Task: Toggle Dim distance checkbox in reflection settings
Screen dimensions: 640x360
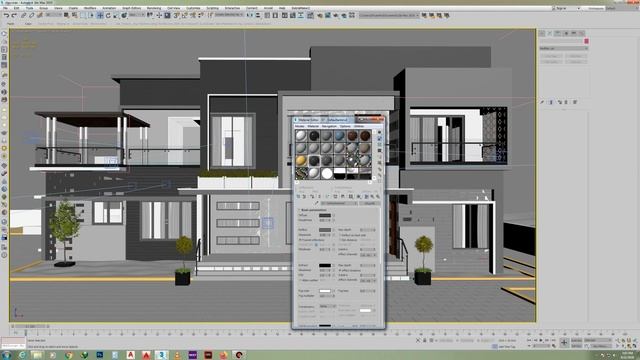Action: [x=340, y=240]
